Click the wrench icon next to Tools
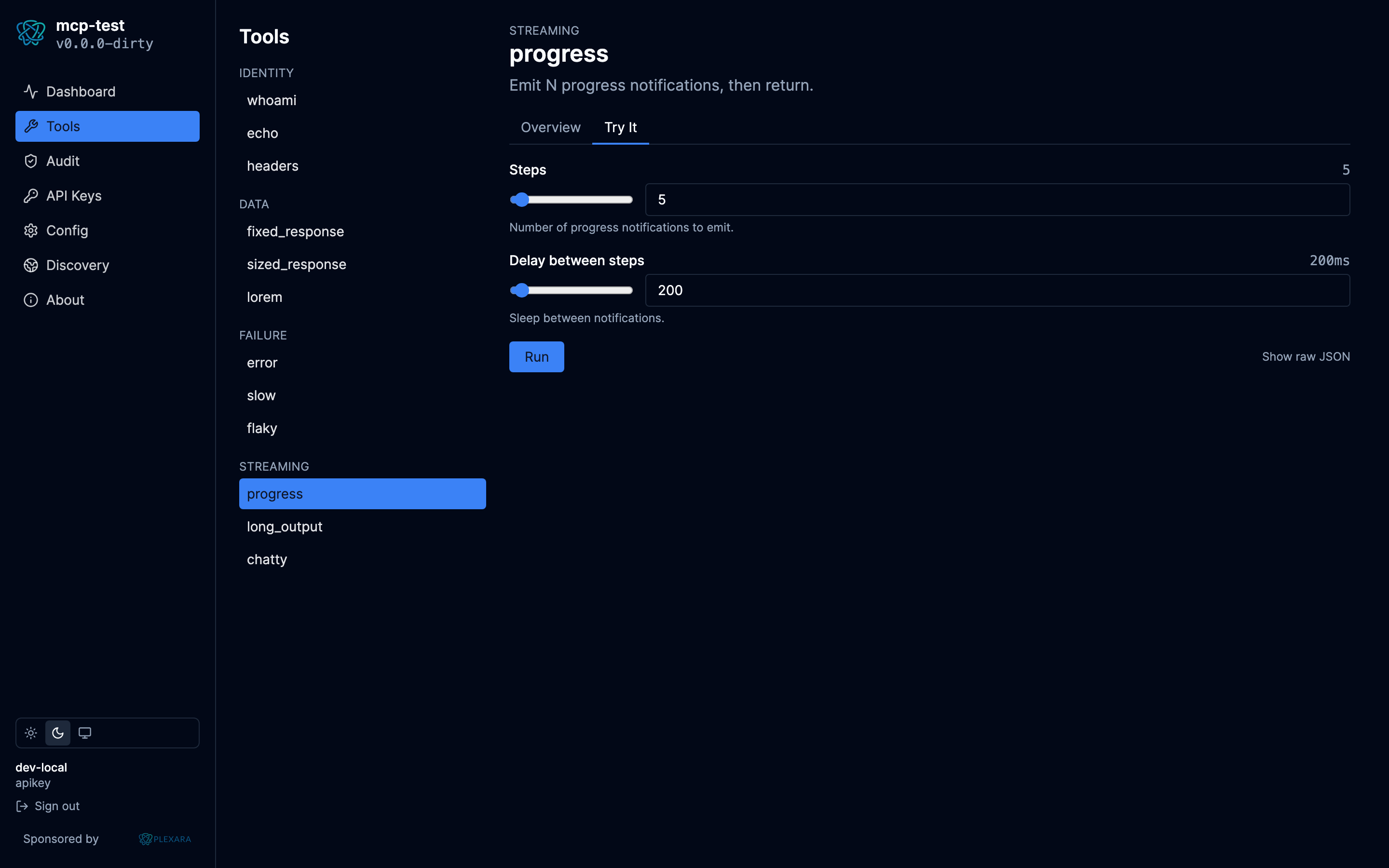This screenshot has width=1389, height=868. (x=31, y=126)
